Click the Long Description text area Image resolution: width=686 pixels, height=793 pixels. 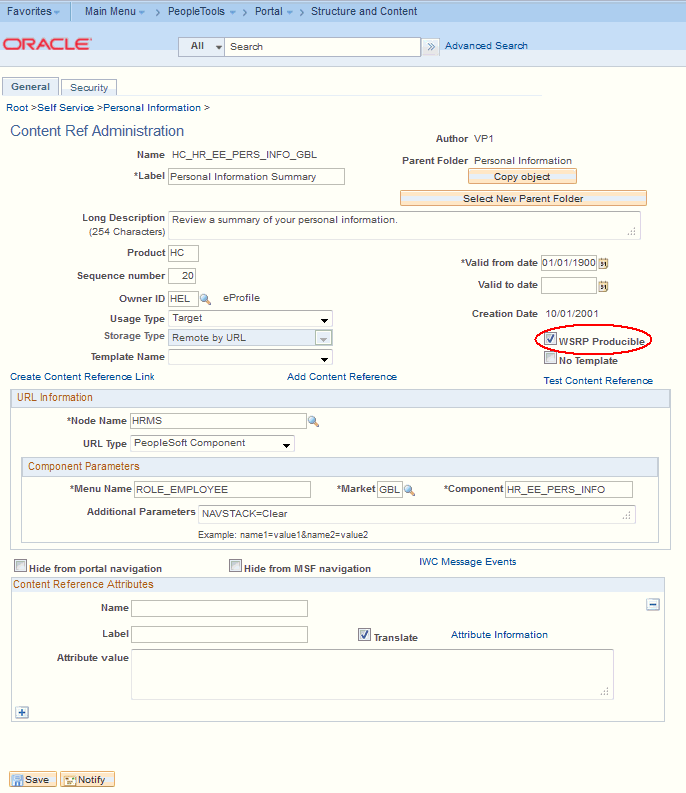tap(404, 226)
